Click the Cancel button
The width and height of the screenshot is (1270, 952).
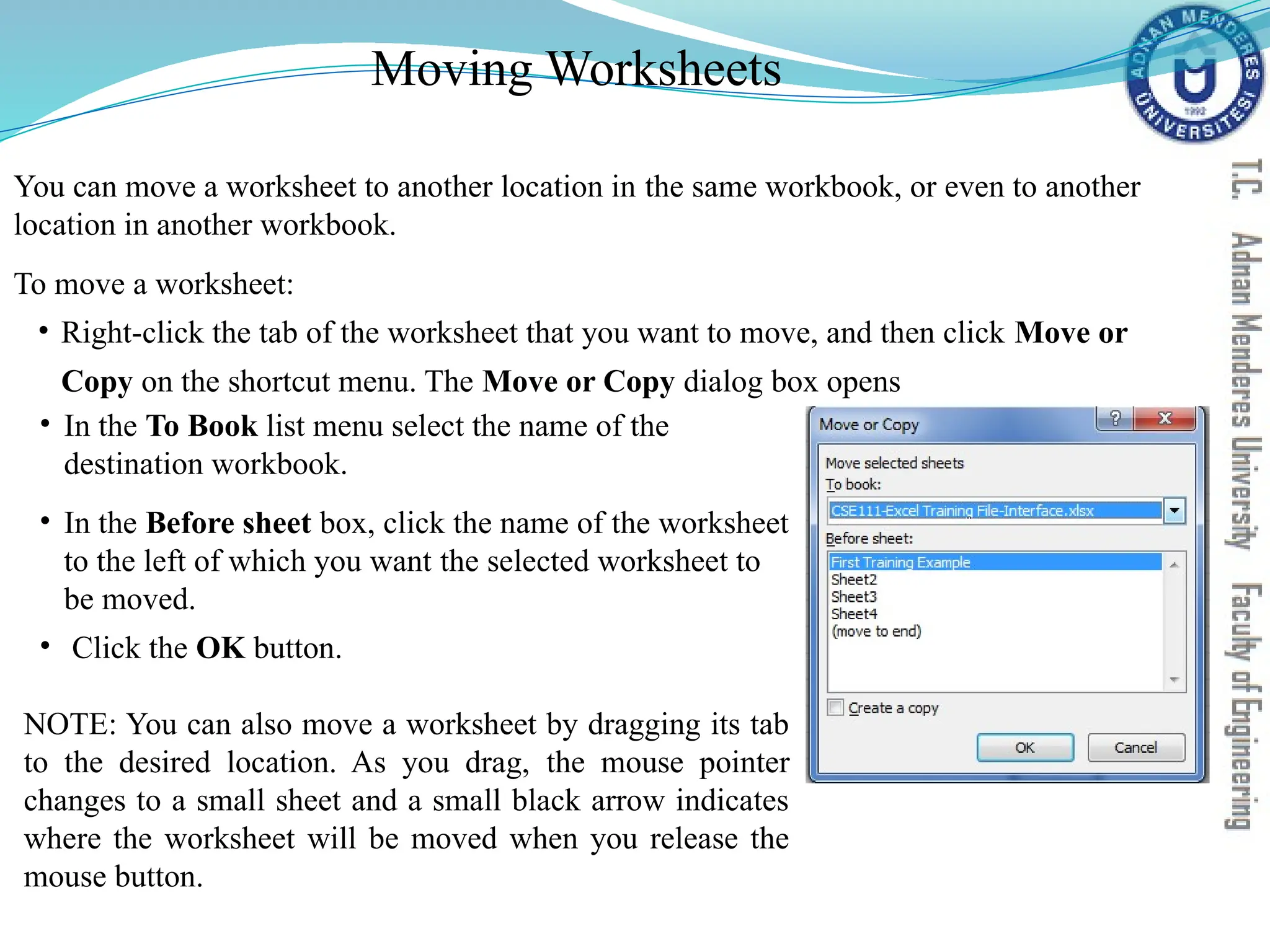coord(1135,747)
